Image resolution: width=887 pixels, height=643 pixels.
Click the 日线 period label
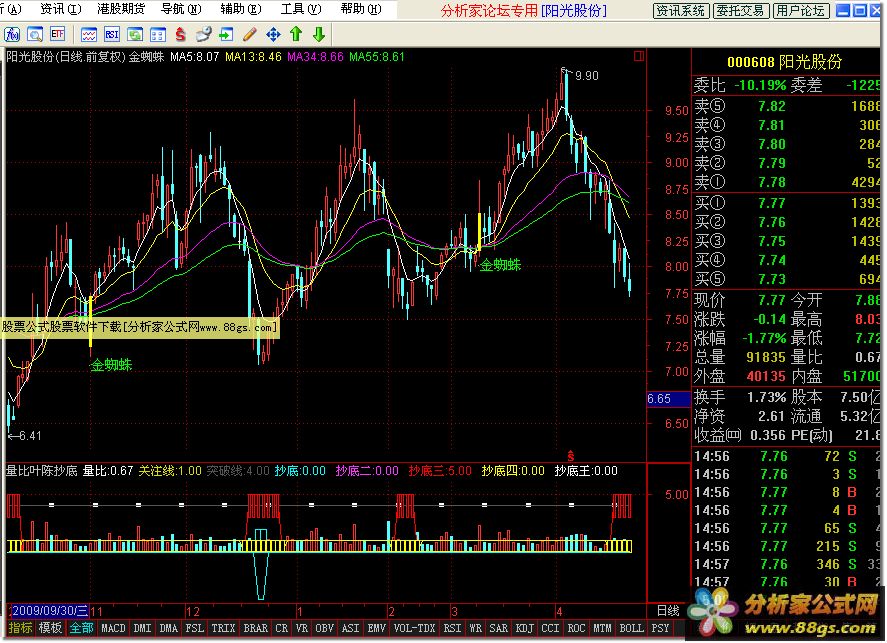(x=668, y=611)
